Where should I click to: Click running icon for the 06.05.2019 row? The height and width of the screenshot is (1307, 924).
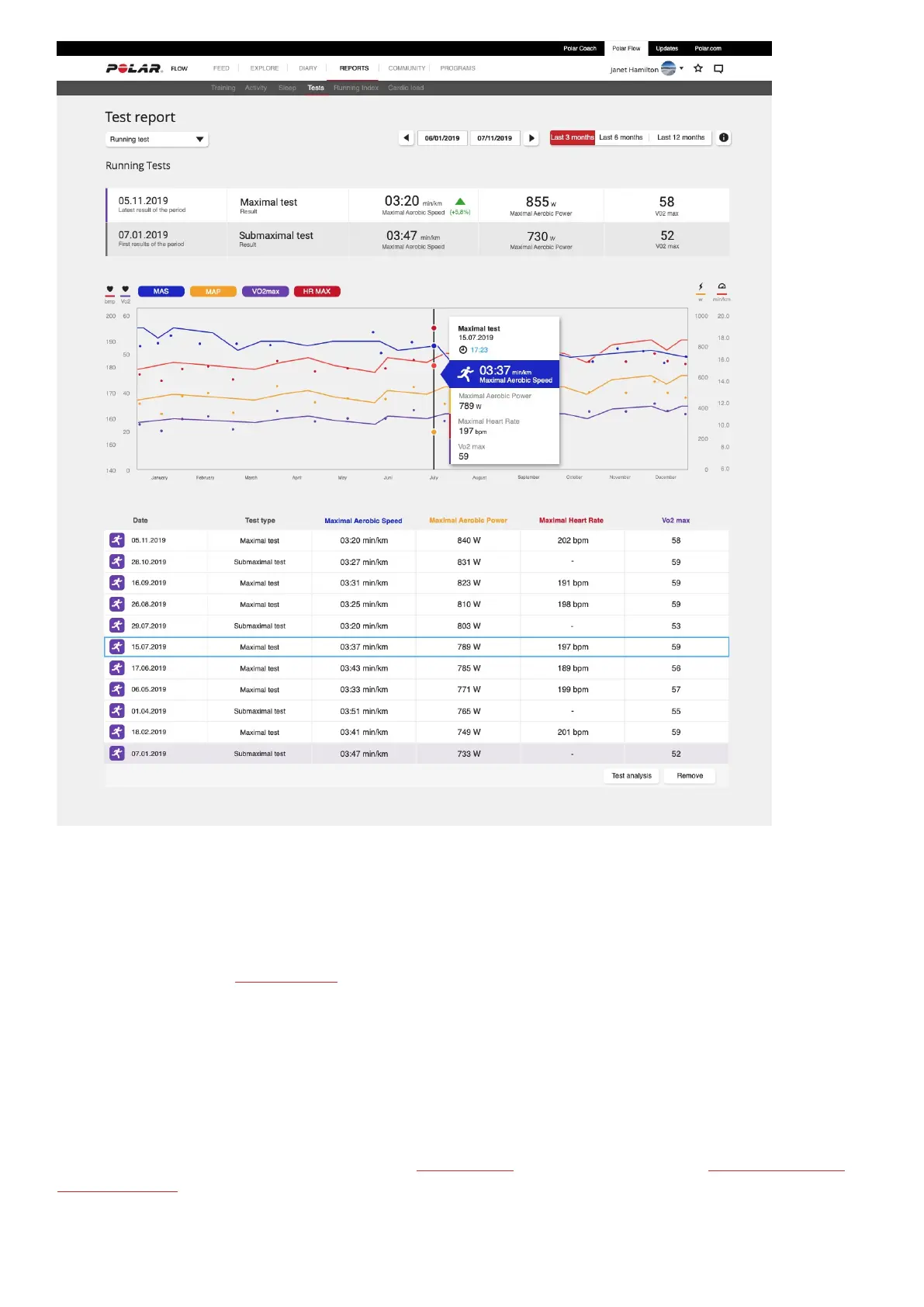coord(117,689)
